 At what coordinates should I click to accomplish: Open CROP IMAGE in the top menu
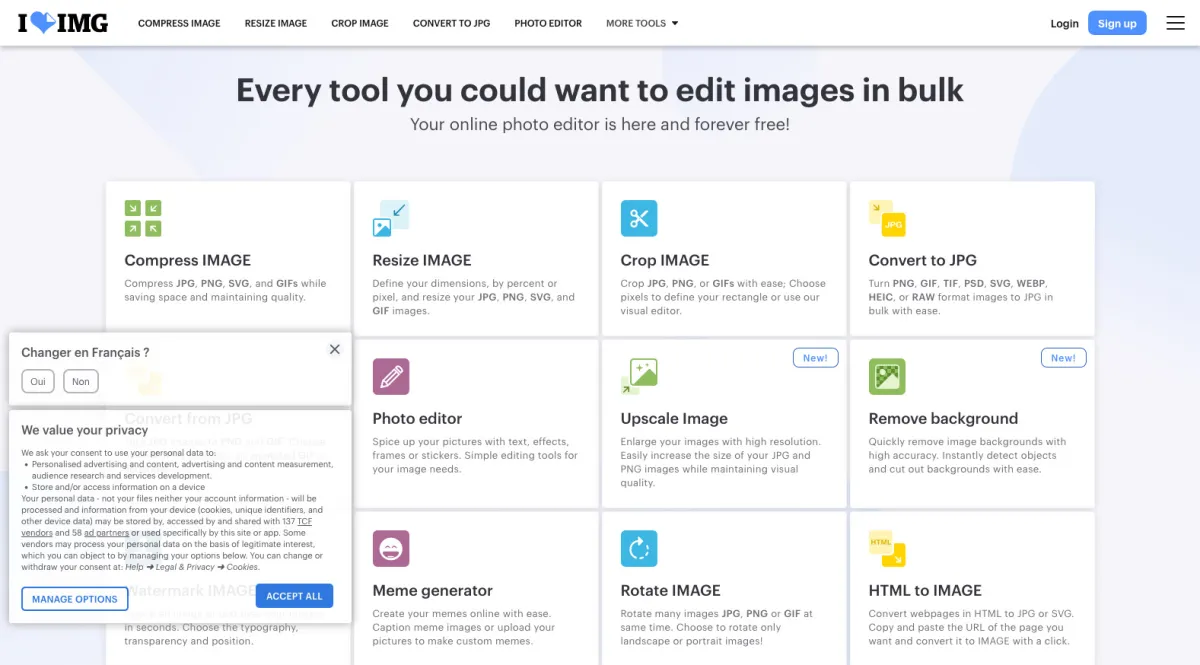[x=360, y=23]
